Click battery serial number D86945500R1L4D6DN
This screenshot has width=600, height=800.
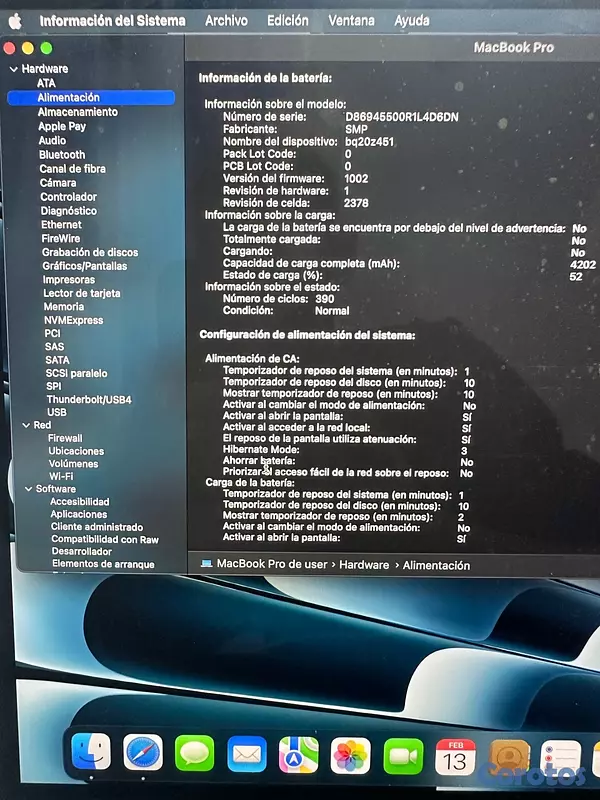coord(402,117)
